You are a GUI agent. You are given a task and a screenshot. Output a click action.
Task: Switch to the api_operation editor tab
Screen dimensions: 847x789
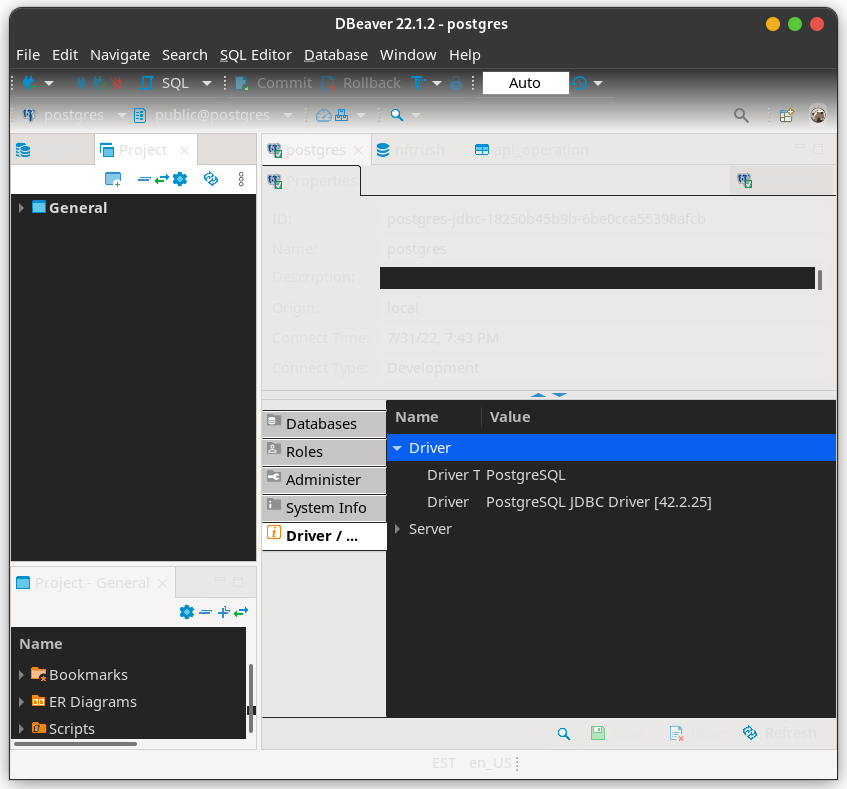532,150
